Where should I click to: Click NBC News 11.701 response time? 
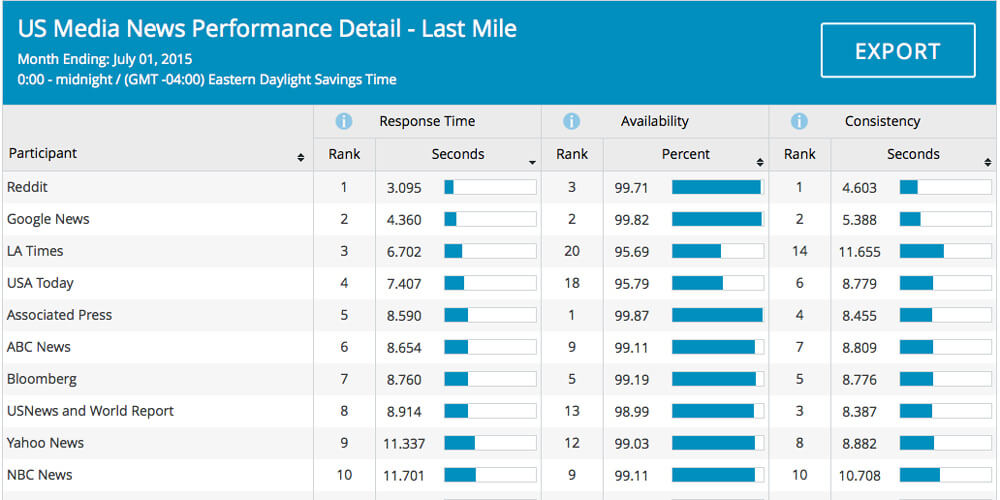pyautogui.click(x=404, y=476)
